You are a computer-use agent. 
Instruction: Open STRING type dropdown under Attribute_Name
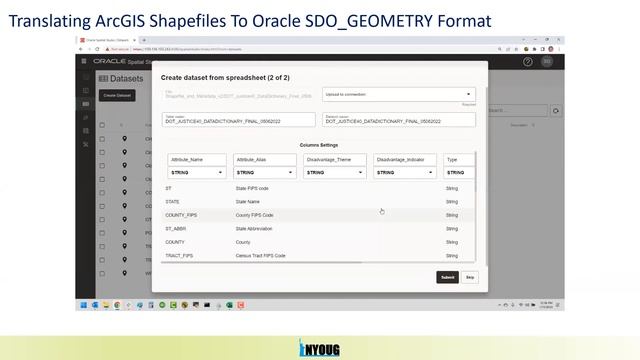(x=197, y=173)
